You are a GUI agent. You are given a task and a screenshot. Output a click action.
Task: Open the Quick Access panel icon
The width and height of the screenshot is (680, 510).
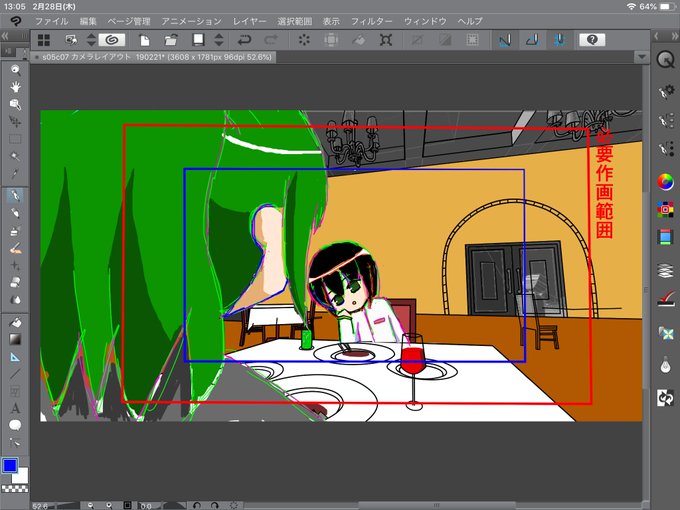pos(665,60)
